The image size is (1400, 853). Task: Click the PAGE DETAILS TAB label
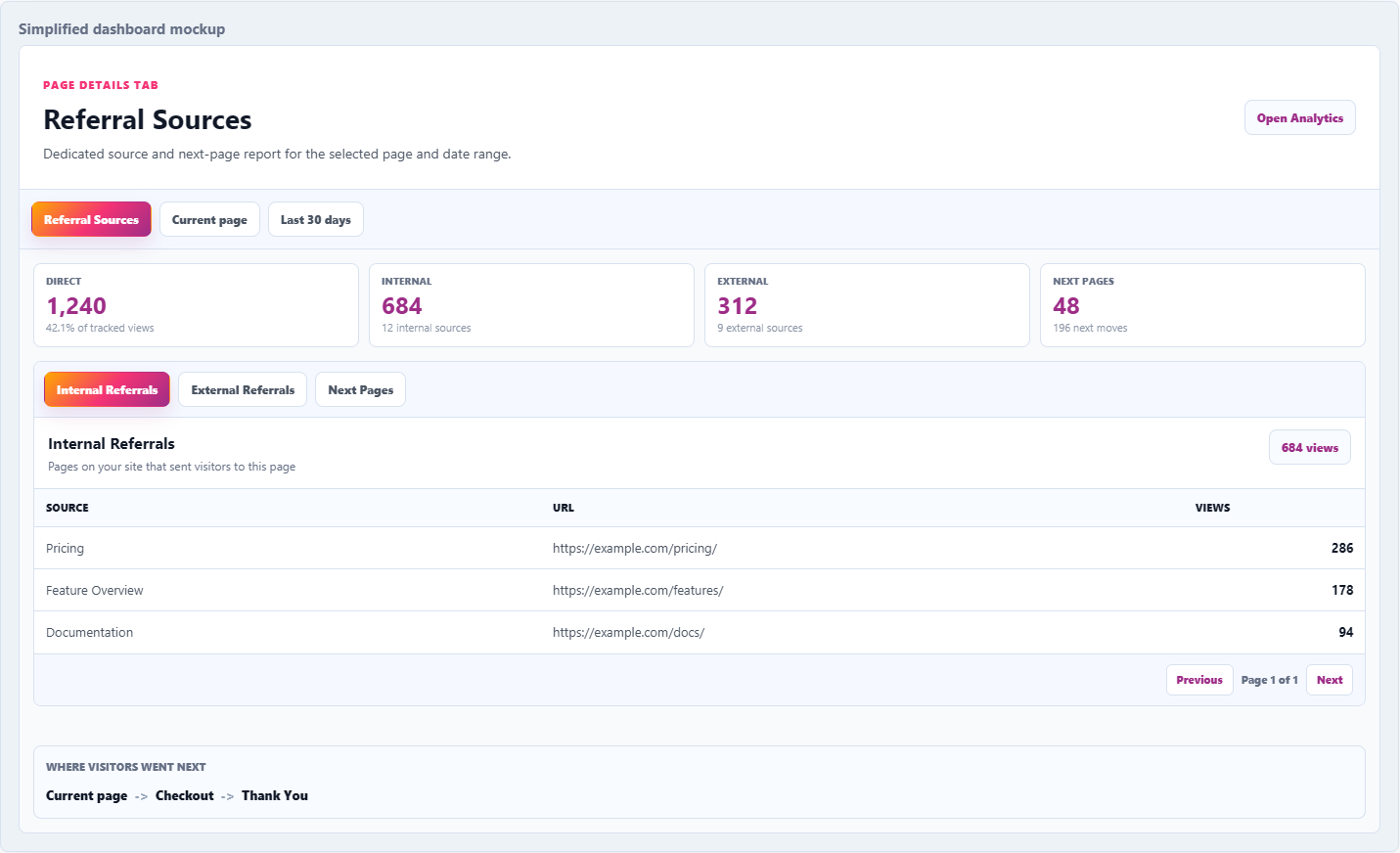click(101, 85)
